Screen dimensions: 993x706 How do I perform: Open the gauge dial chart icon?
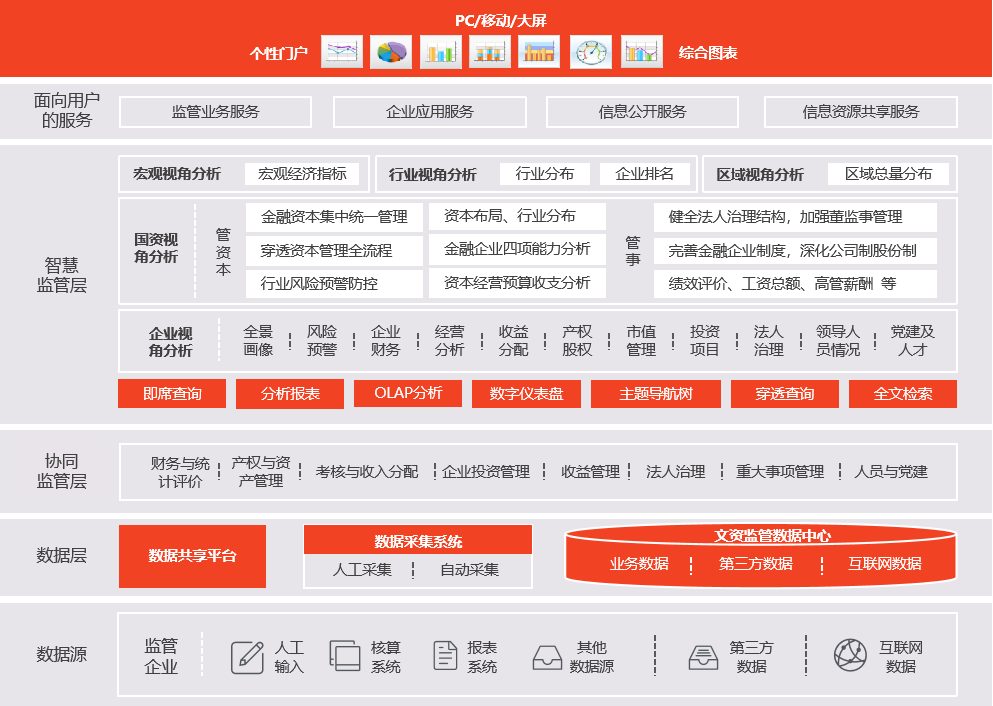click(x=591, y=52)
